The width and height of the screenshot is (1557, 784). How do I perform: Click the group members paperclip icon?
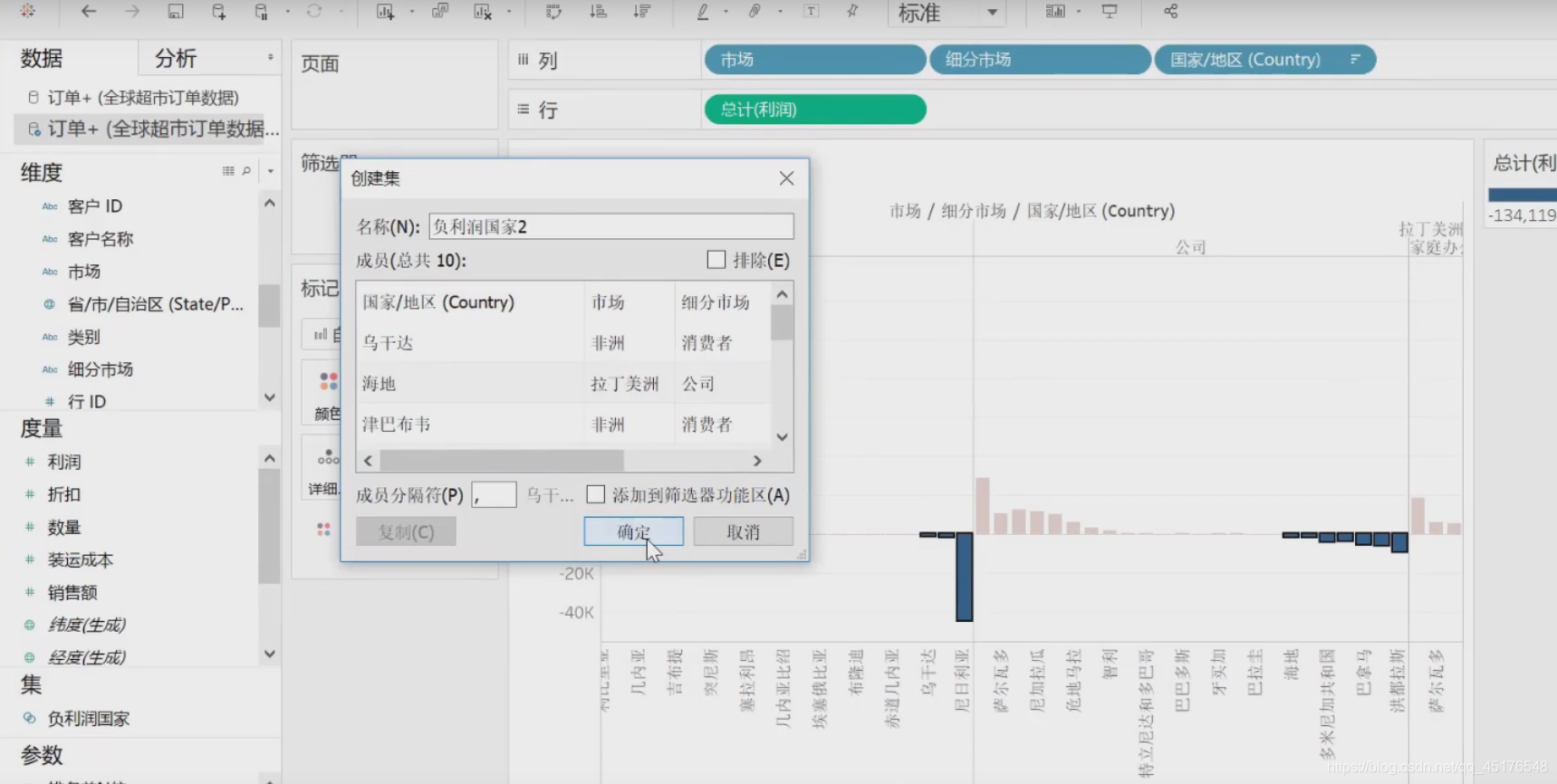754,12
